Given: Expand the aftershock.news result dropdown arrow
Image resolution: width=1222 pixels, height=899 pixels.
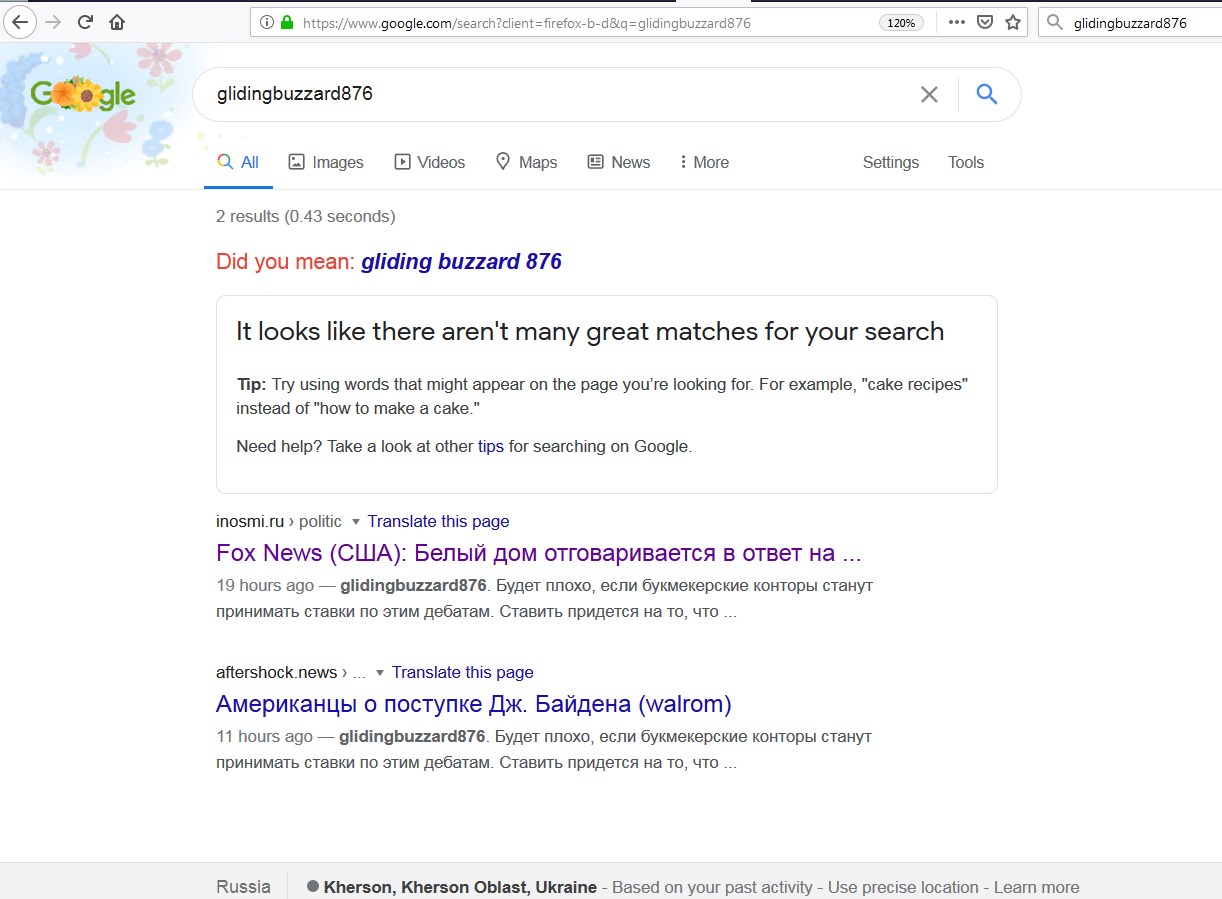Looking at the screenshot, I should [380, 673].
